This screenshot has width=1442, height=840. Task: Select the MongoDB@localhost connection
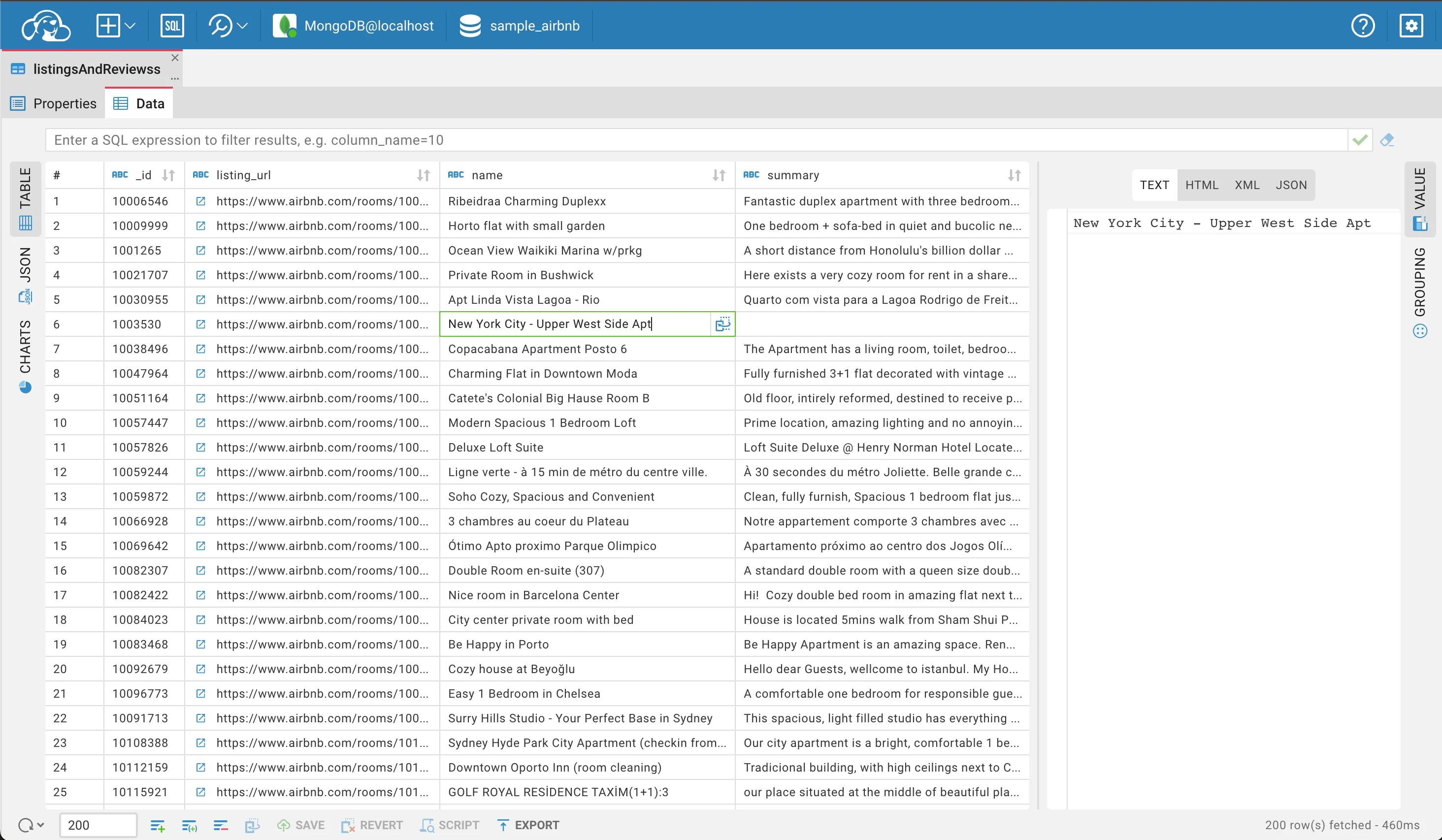(353, 26)
